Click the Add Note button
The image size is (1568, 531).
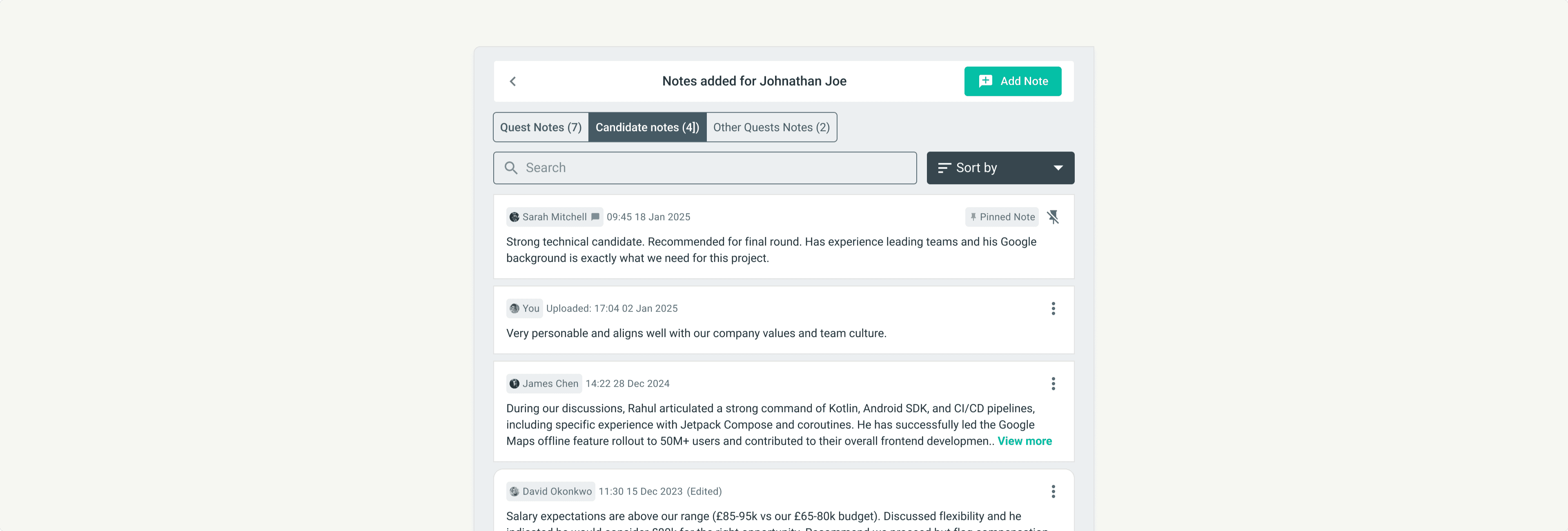1012,81
